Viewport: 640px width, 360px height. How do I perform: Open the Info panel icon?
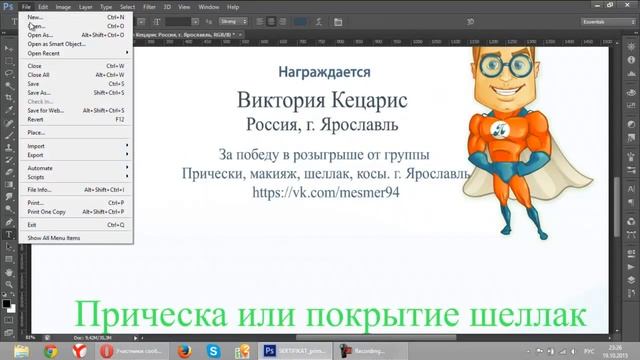[631, 60]
